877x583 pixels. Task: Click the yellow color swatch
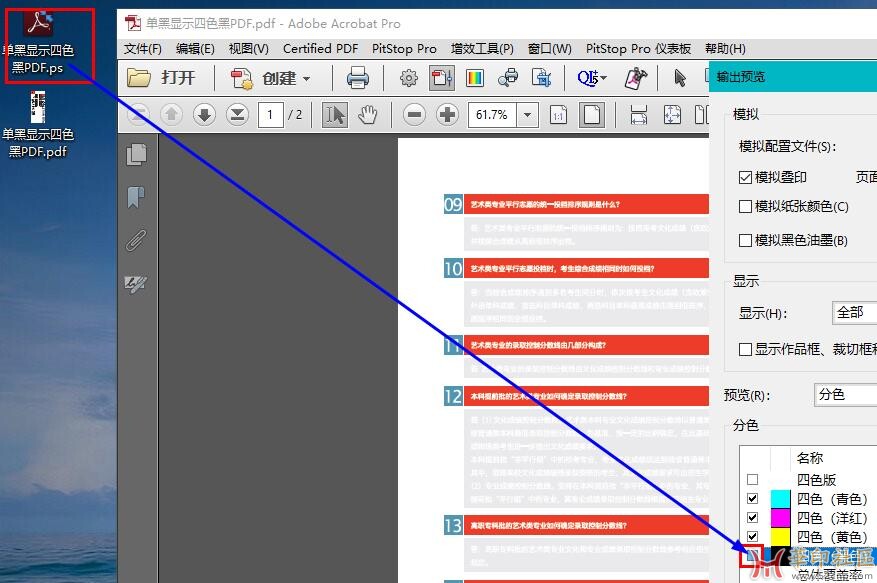(x=780, y=536)
